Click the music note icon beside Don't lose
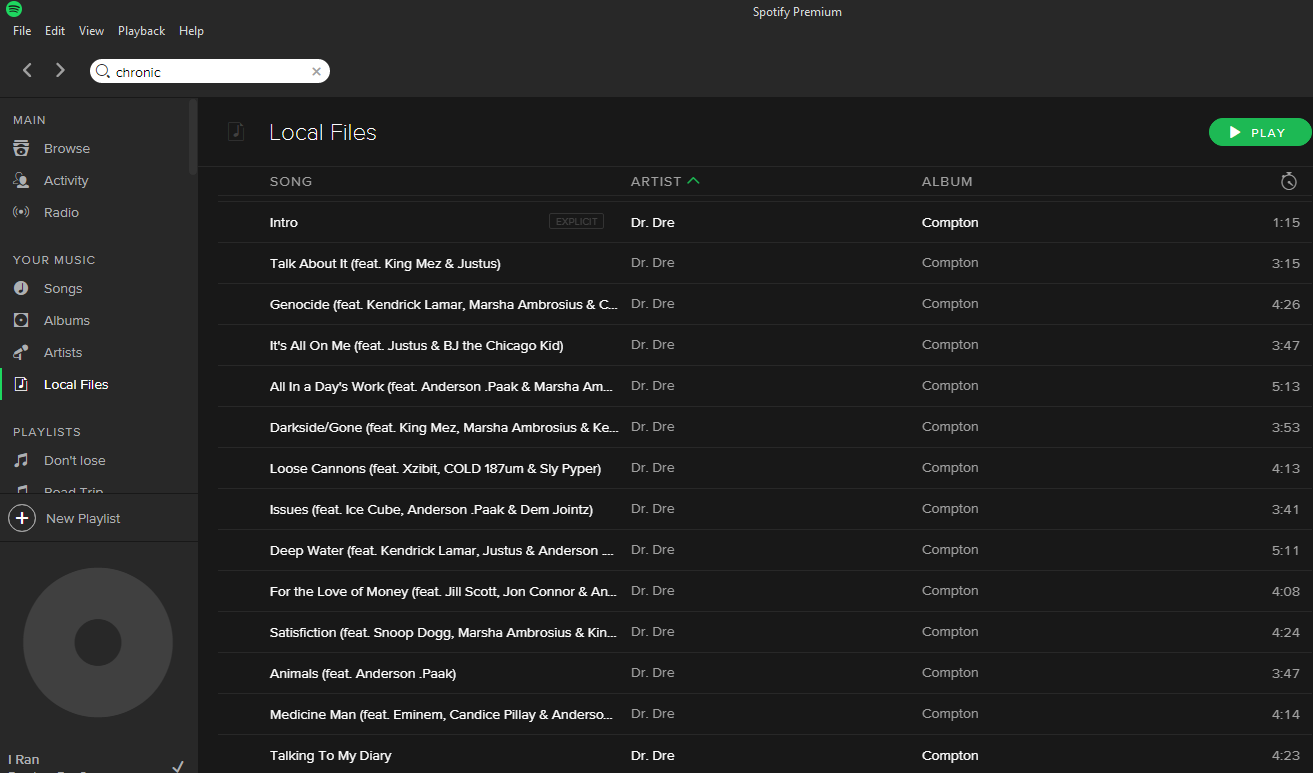The image size is (1313, 773). tap(21, 461)
